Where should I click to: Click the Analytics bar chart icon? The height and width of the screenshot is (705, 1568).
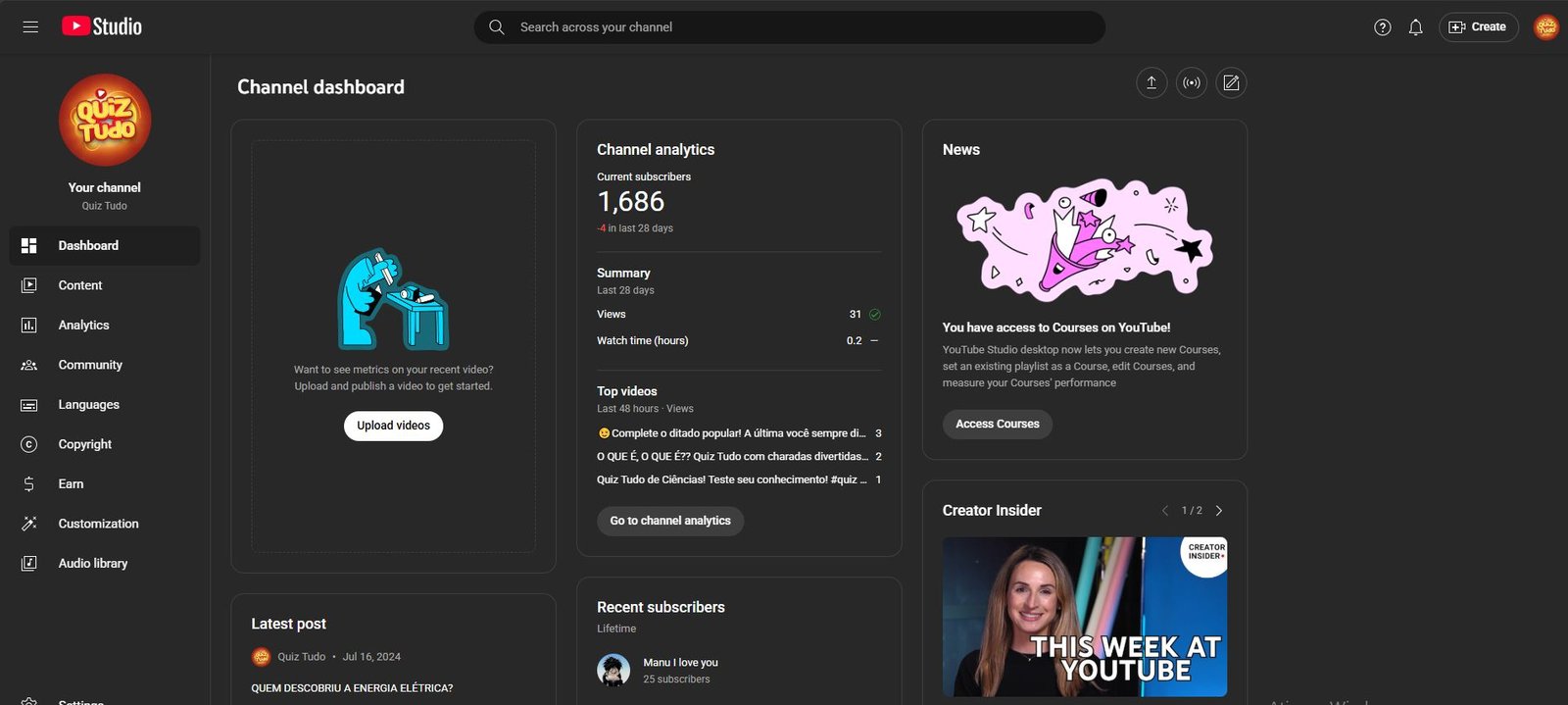coord(29,326)
